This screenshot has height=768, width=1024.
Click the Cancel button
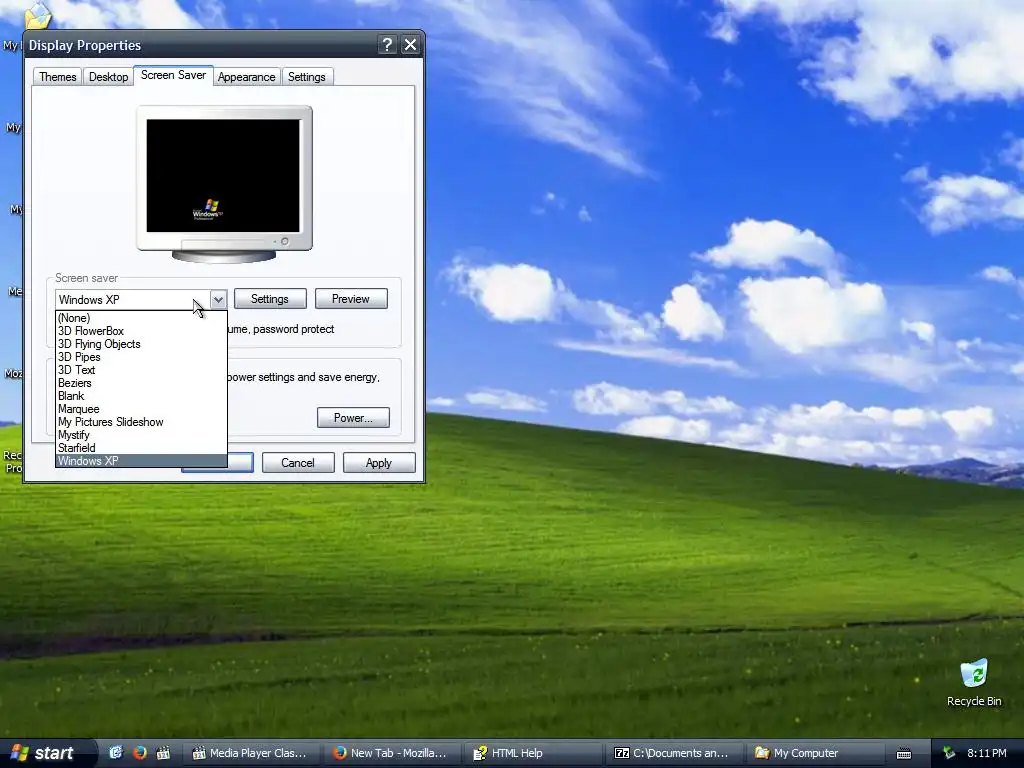(298, 463)
